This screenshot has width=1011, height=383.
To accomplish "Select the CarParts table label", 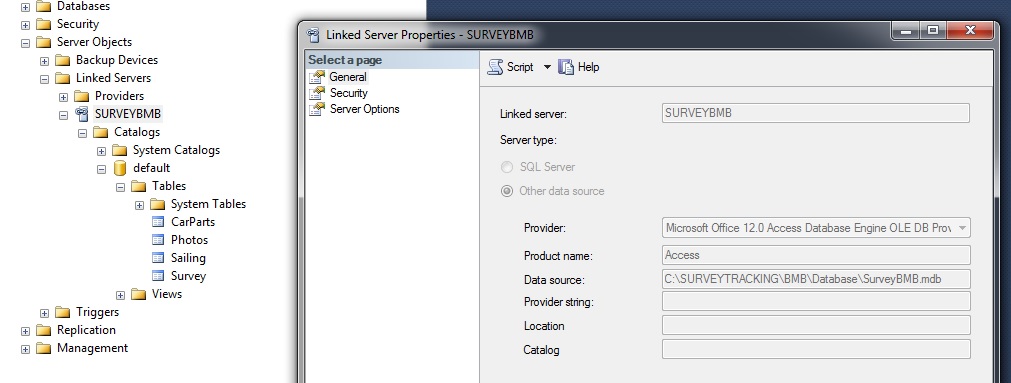I will point(193,222).
